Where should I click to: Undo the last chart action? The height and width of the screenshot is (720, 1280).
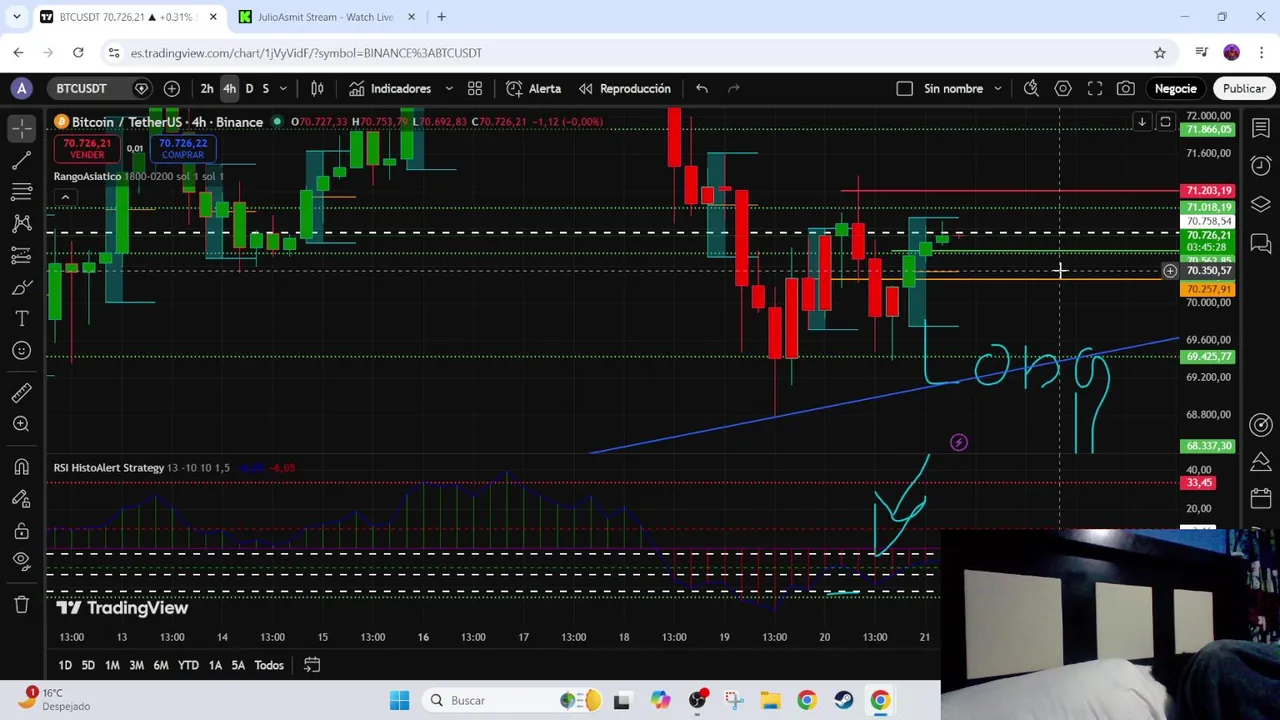point(702,89)
